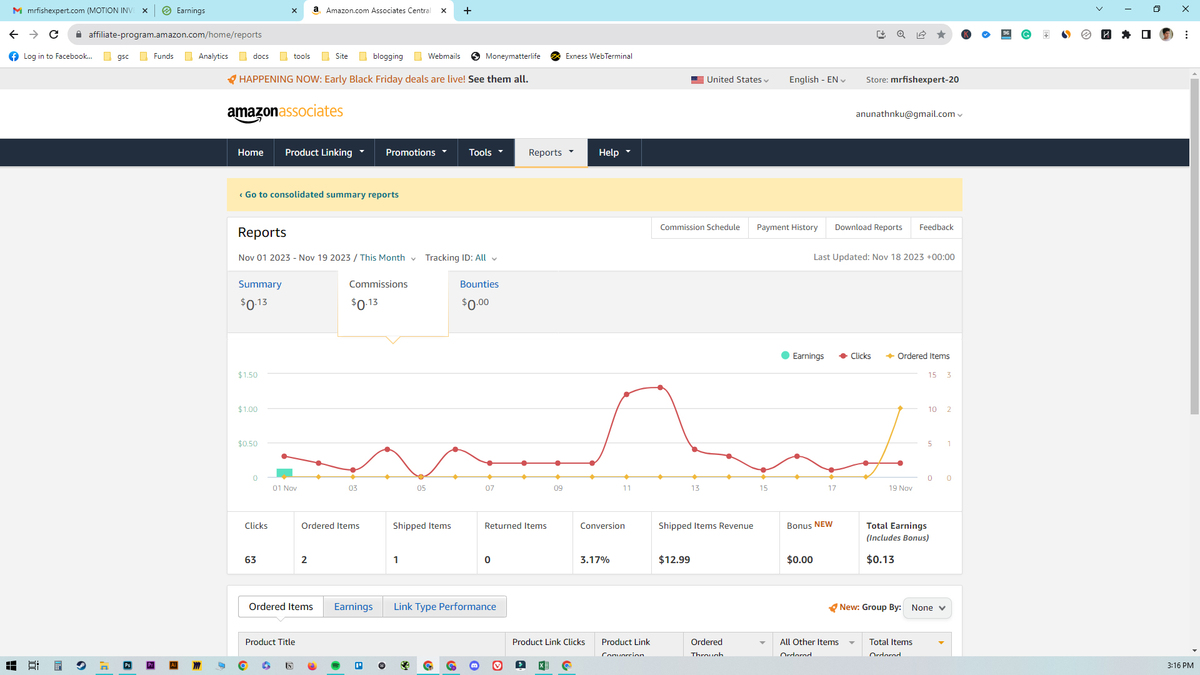Share this page via address bar icon
The width and height of the screenshot is (1200, 675).
point(921,34)
